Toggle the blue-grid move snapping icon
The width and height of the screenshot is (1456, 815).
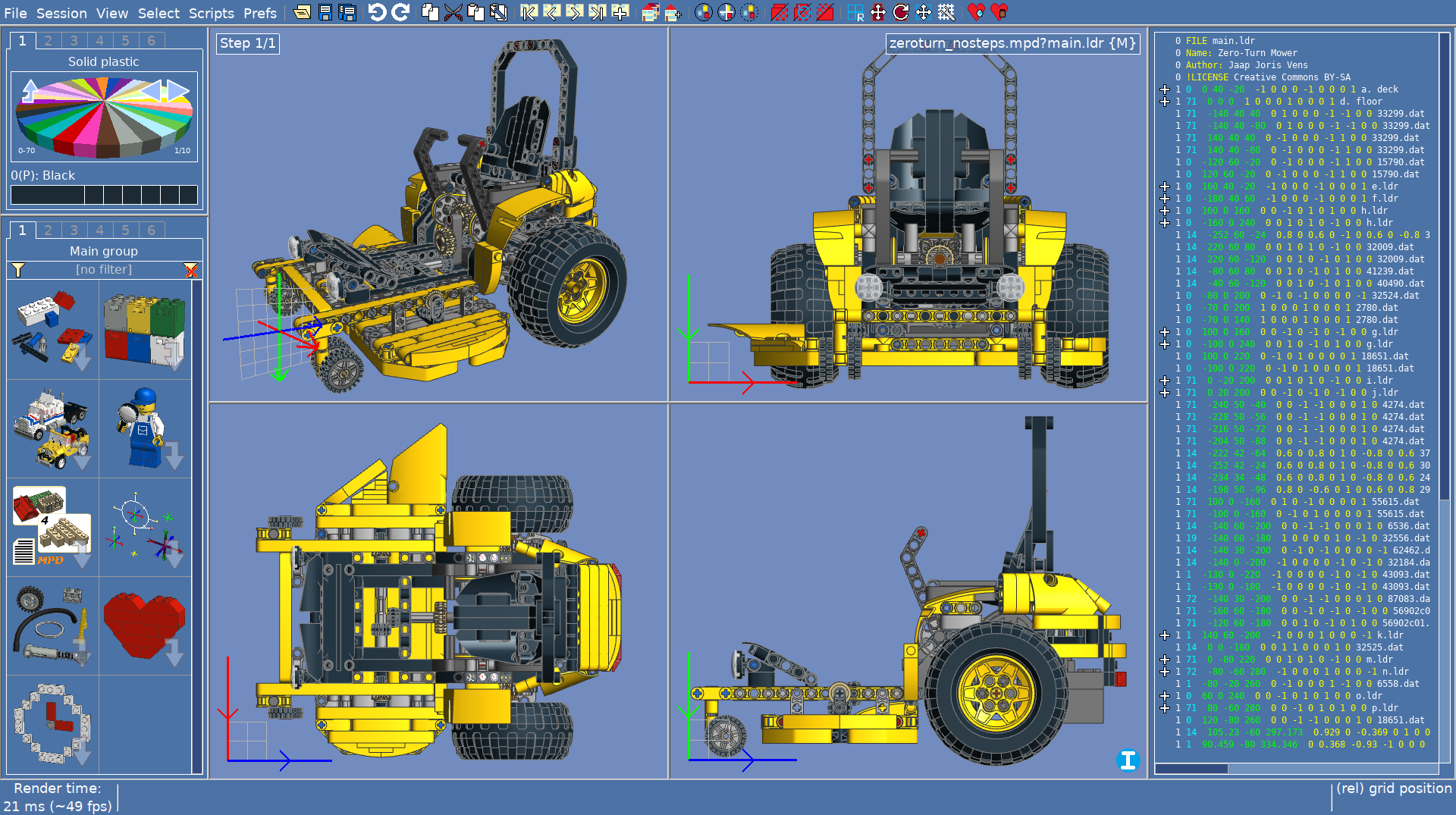pyautogui.click(x=923, y=12)
